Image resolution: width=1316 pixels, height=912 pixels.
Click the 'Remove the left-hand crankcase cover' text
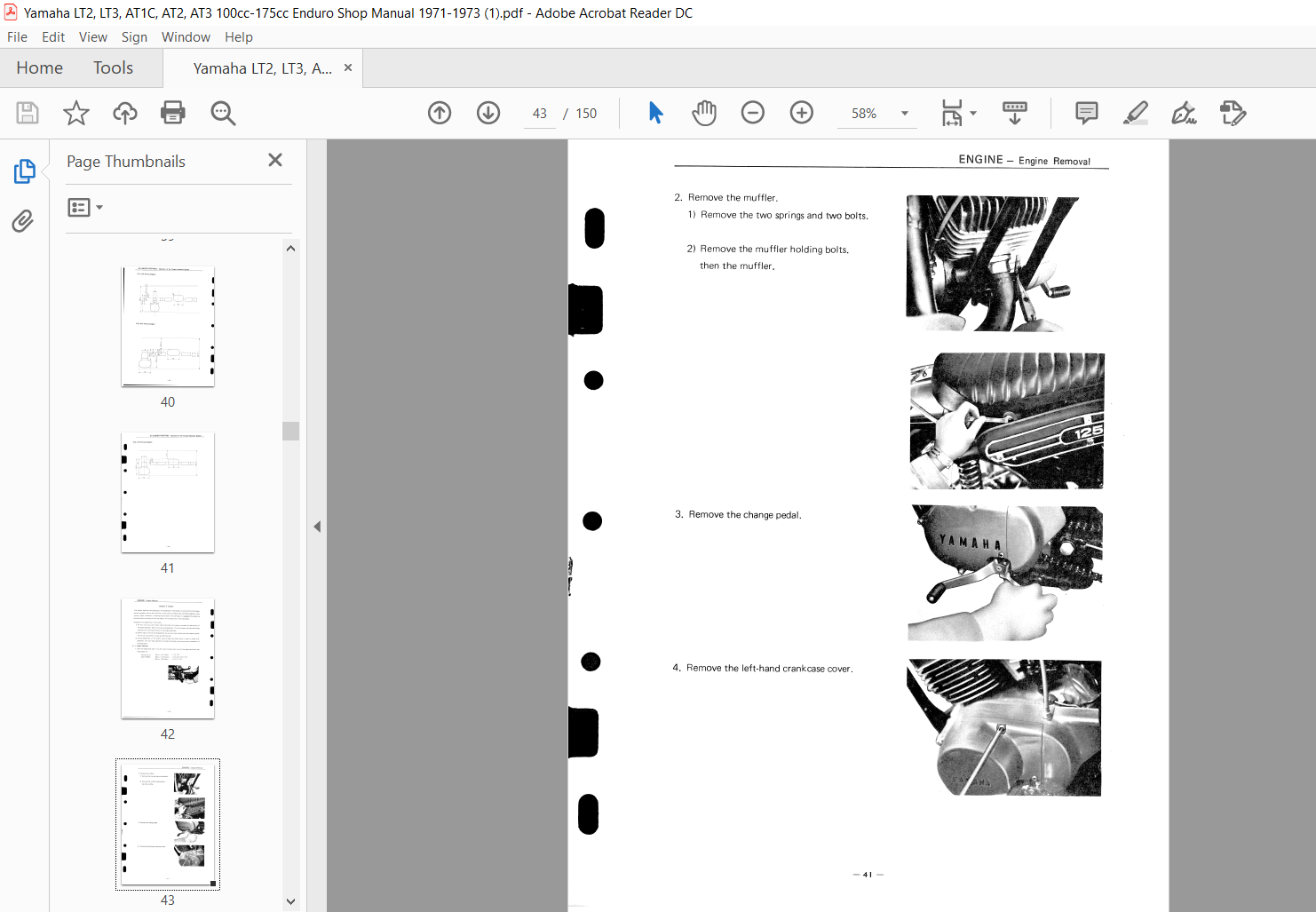(769, 669)
